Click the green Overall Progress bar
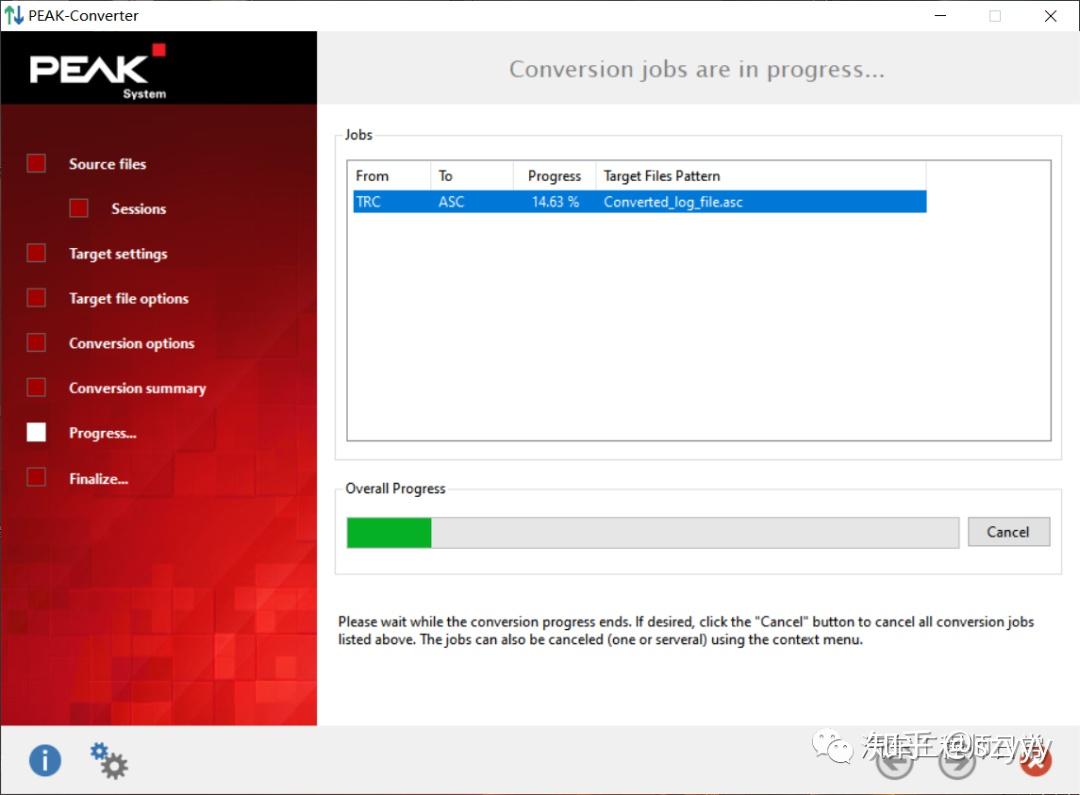 tap(389, 532)
